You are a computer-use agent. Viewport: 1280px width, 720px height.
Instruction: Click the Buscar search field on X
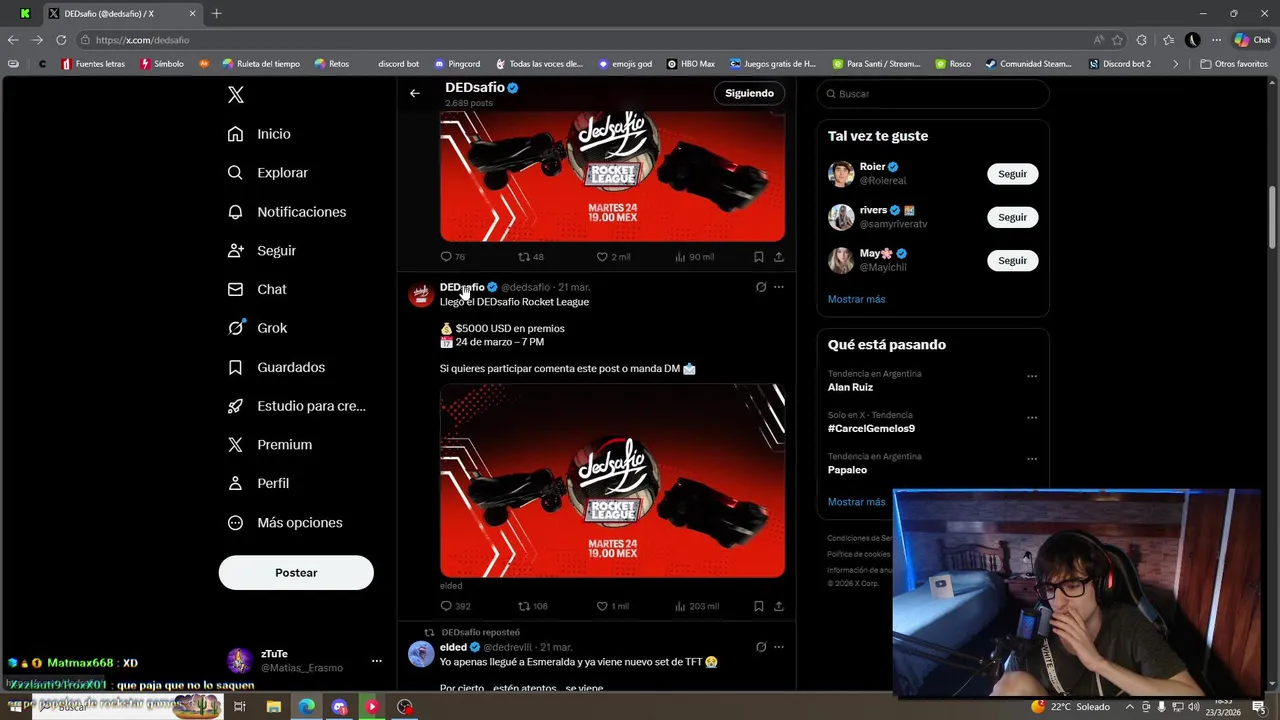pos(933,94)
